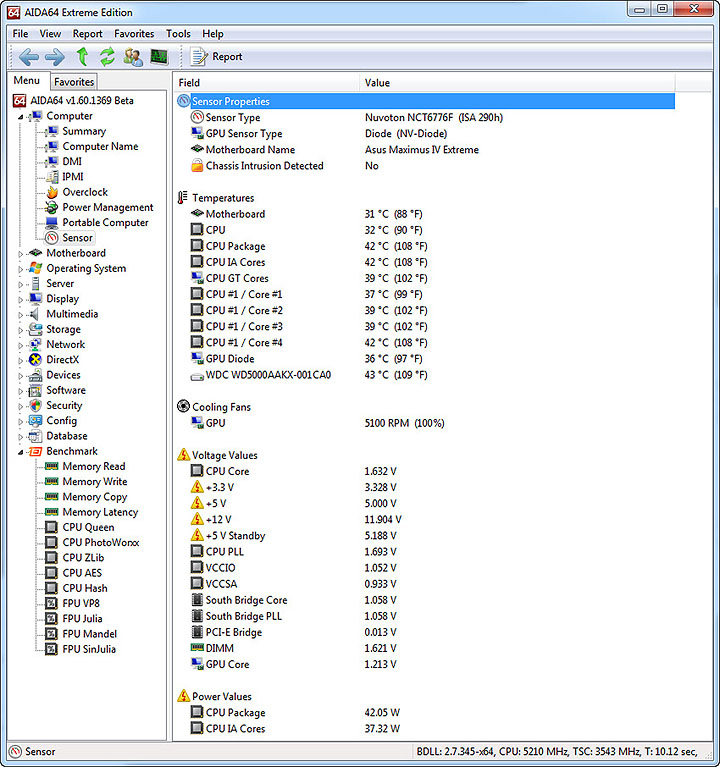Expand the Multimedia tree node
This screenshot has height=767, width=720.
pos(21,315)
